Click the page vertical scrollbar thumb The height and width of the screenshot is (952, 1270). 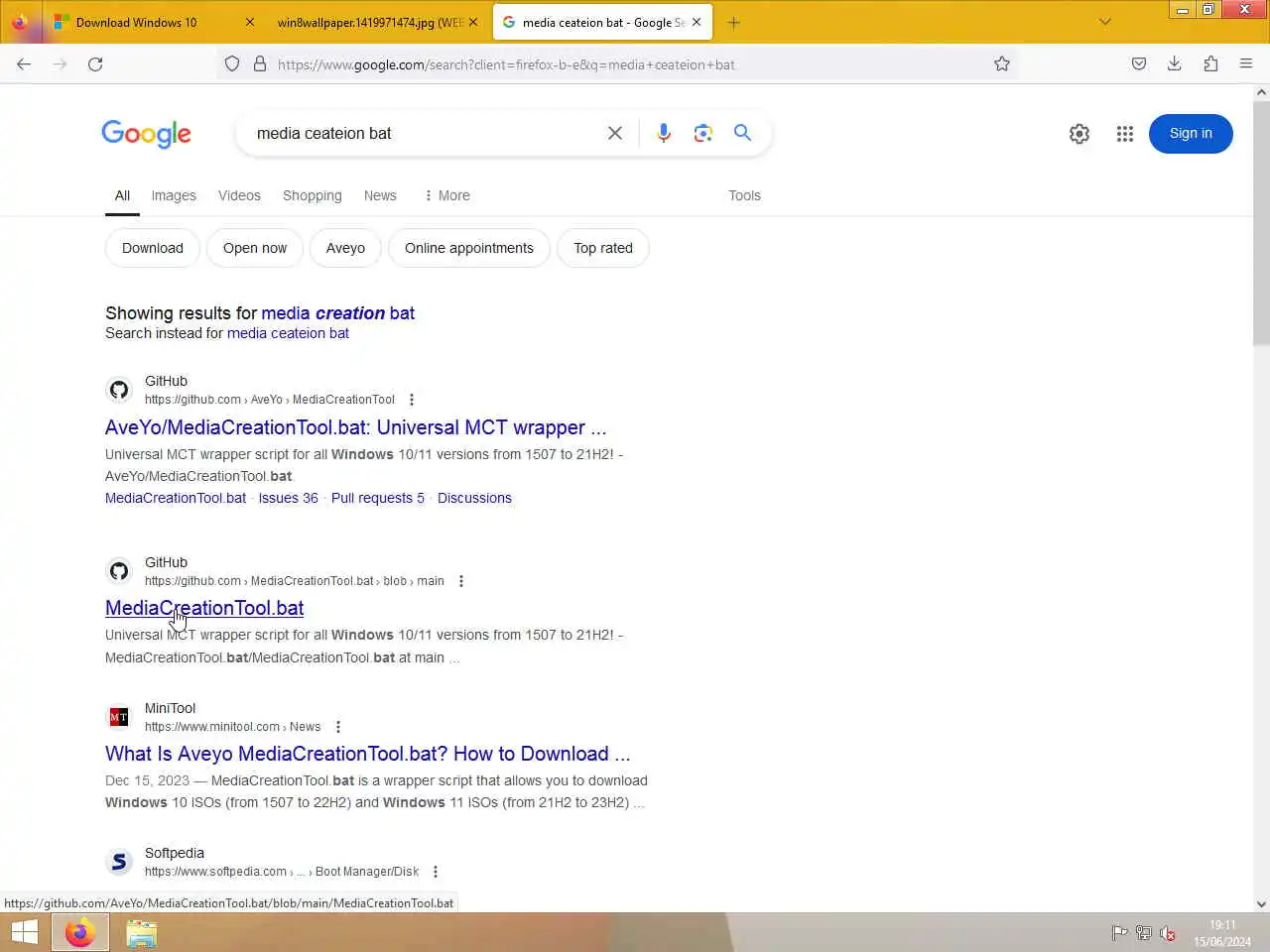click(x=1261, y=223)
